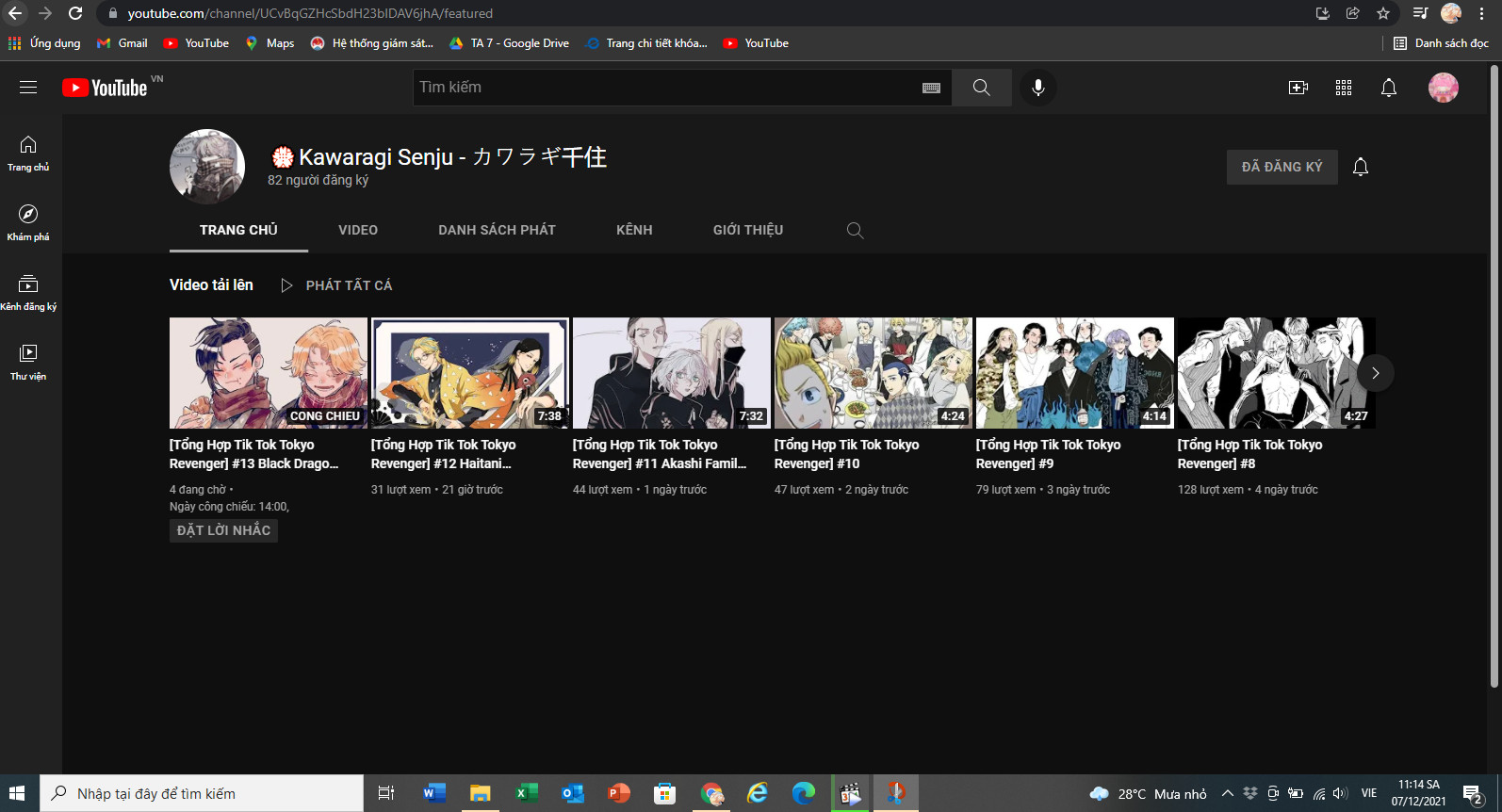Open the account avatar menu
The width and height of the screenshot is (1502, 812).
[1443, 88]
